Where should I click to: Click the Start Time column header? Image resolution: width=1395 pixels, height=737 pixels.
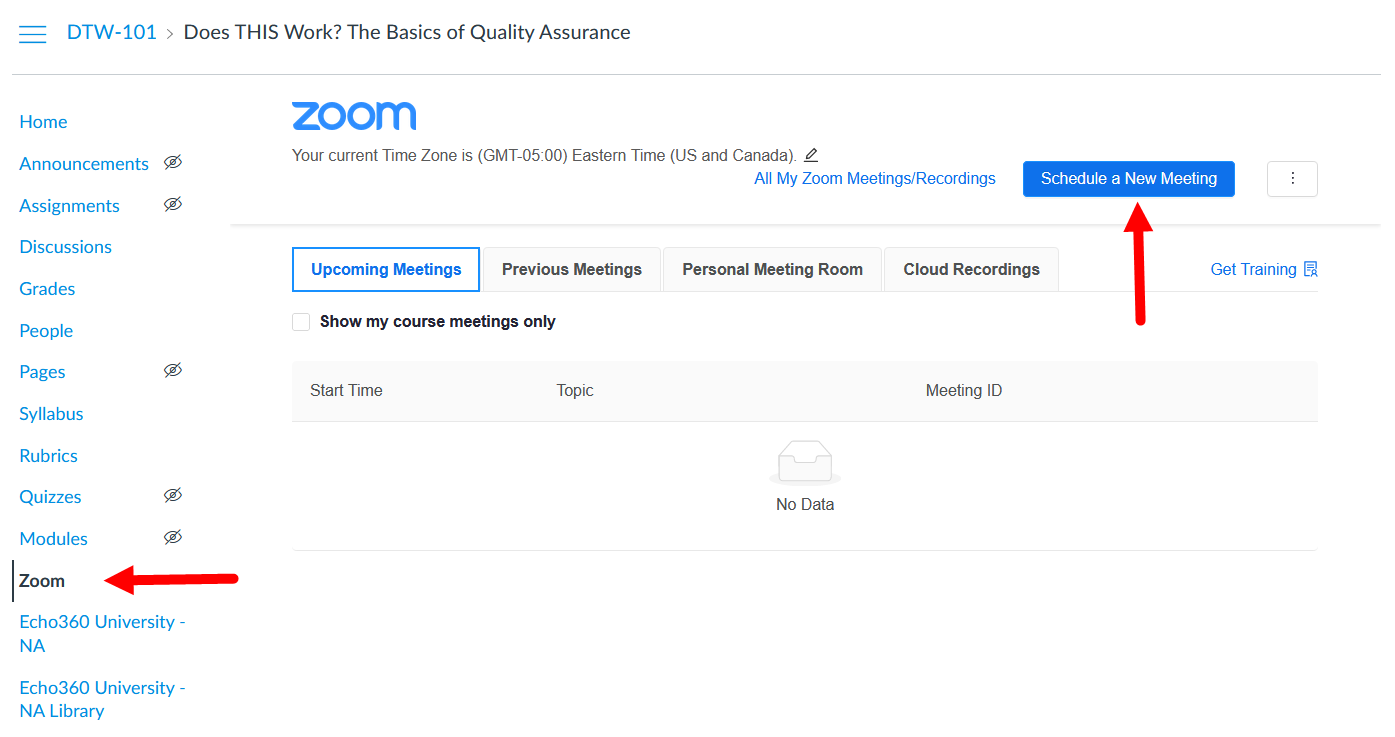coord(346,391)
